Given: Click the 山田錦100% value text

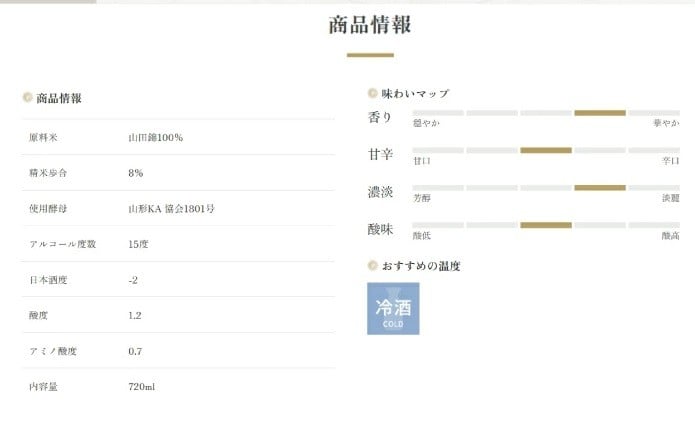Looking at the screenshot, I should (156, 136).
